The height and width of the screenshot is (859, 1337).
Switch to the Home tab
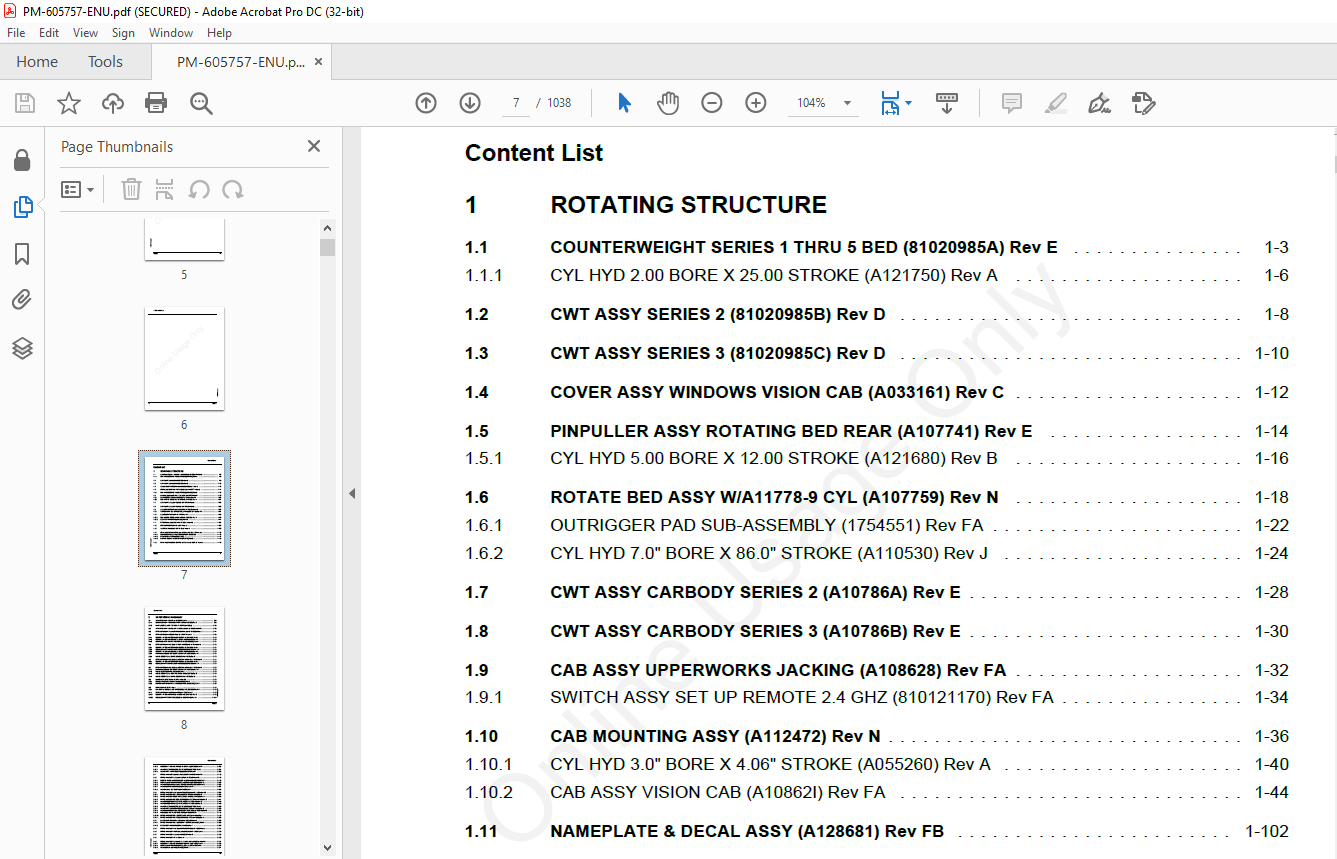pyautogui.click(x=37, y=61)
